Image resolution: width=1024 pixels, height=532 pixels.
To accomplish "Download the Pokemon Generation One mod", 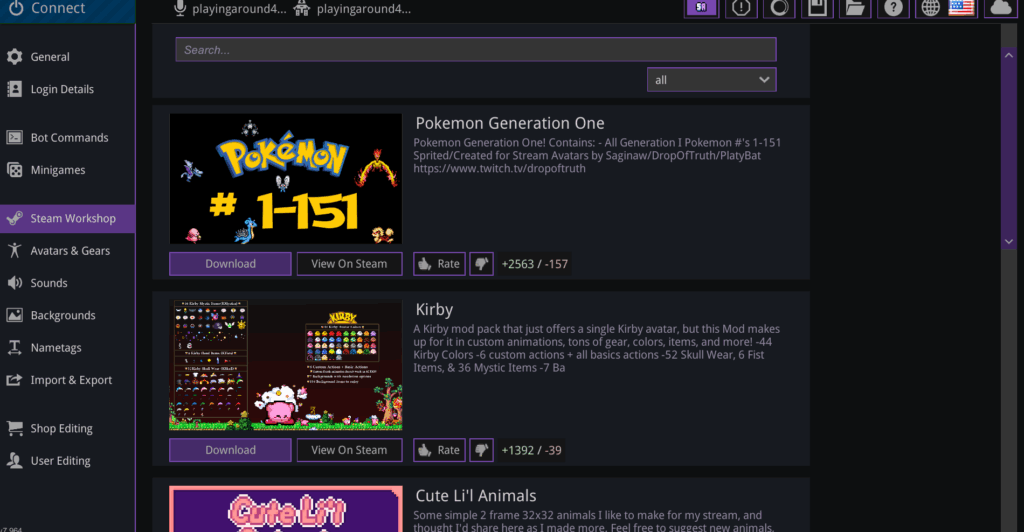I will click(230, 264).
